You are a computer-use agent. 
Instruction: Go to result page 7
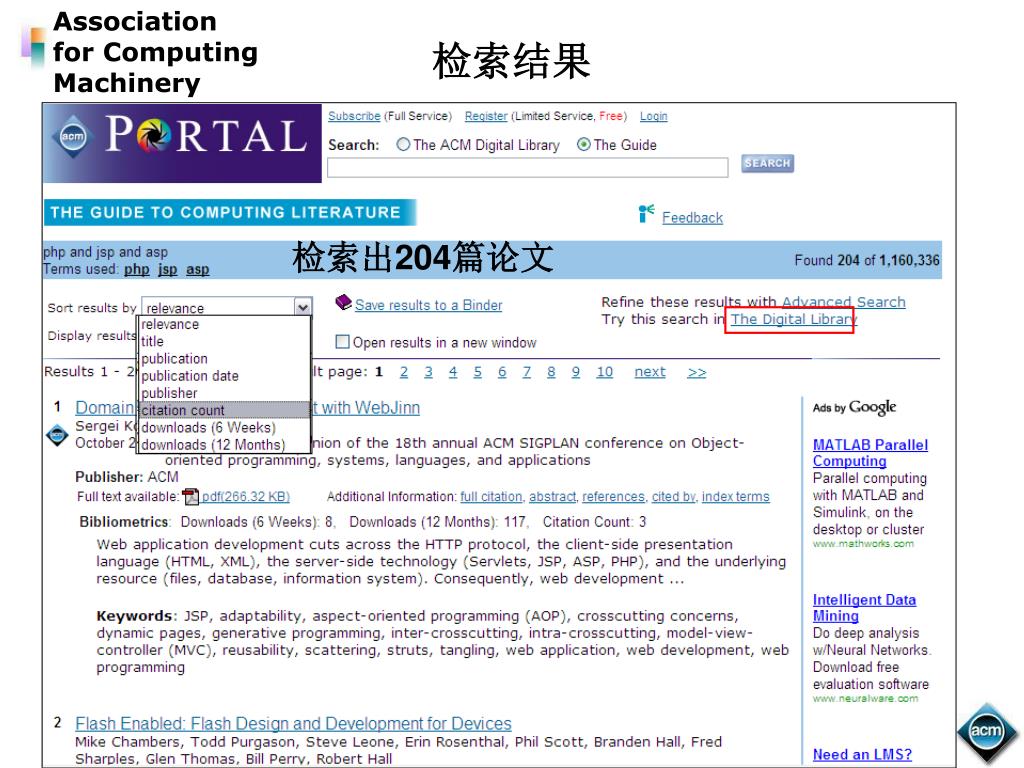pos(526,372)
